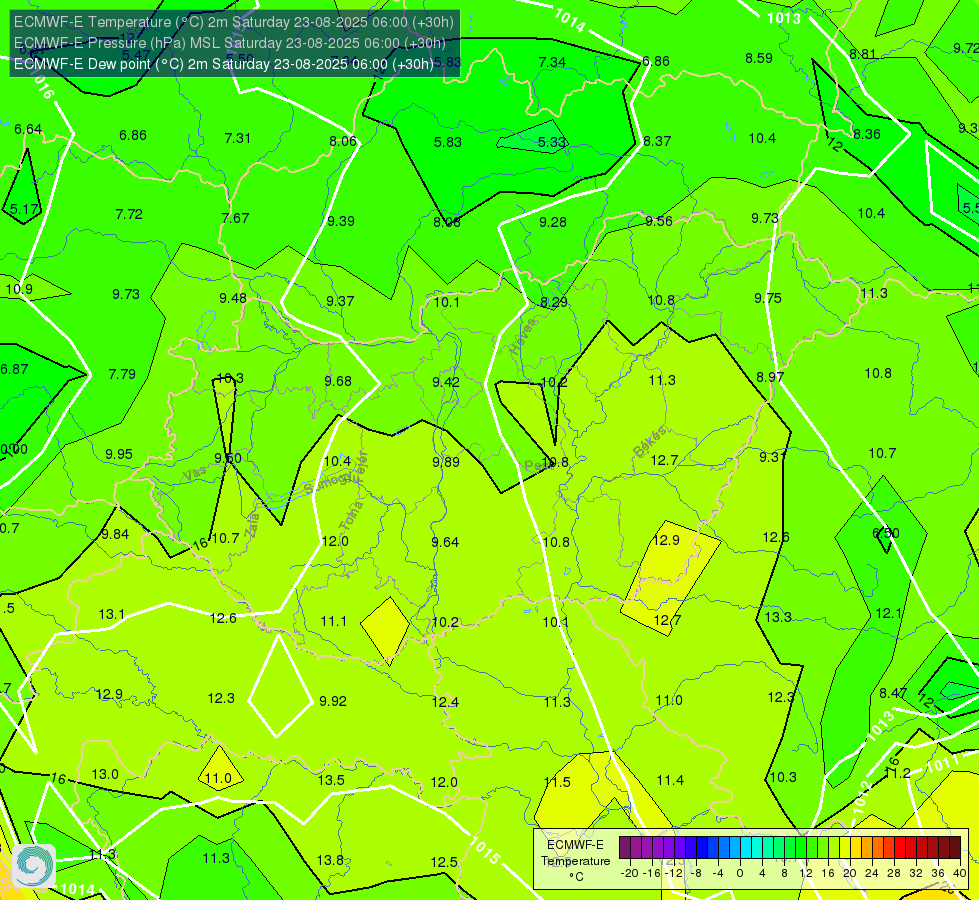Click the Békés county label
This screenshot has width=979, height=900.
[650, 442]
